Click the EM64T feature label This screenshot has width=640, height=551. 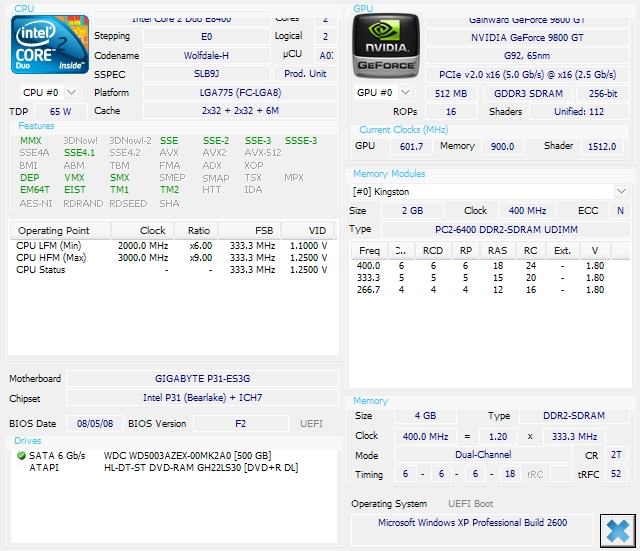tap(35, 190)
